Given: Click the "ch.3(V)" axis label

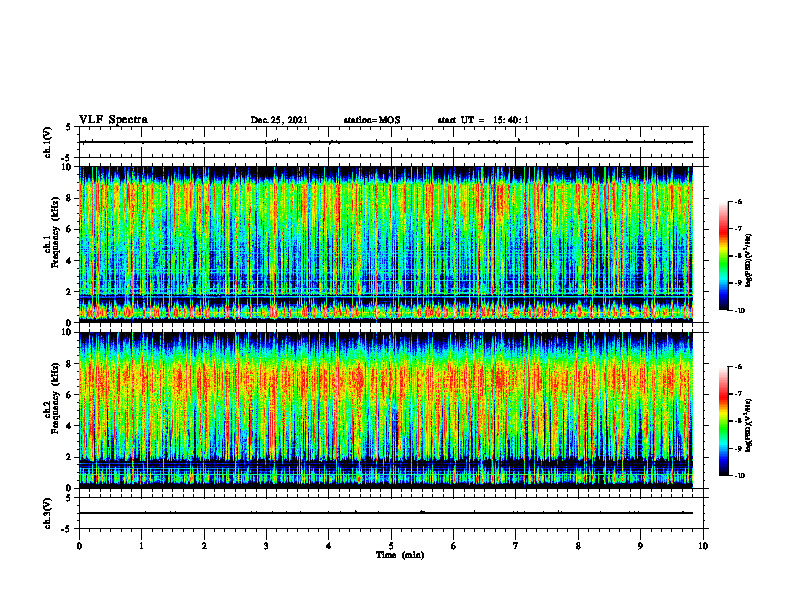Looking at the screenshot, I should [47, 513].
